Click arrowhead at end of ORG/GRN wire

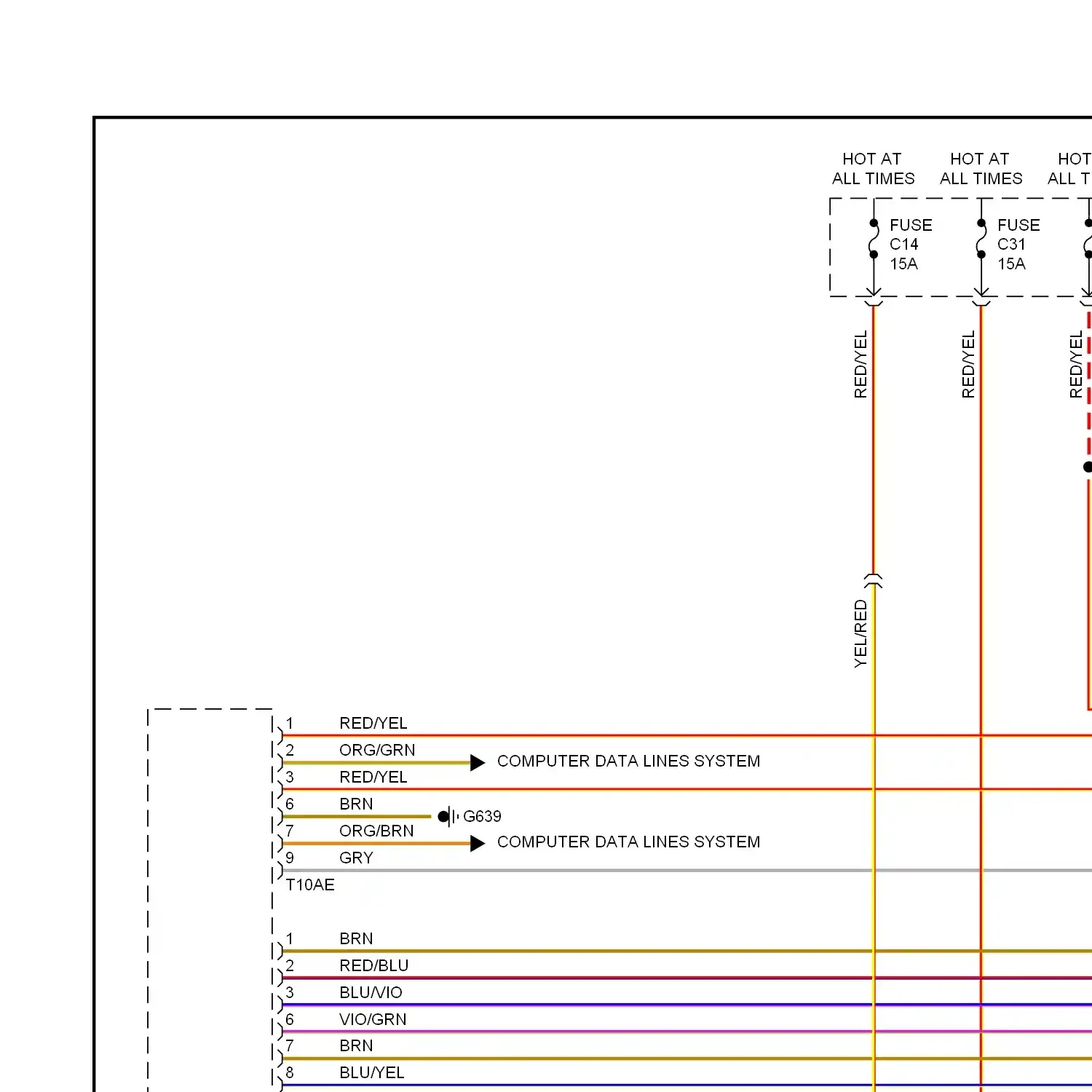(x=478, y=762)
